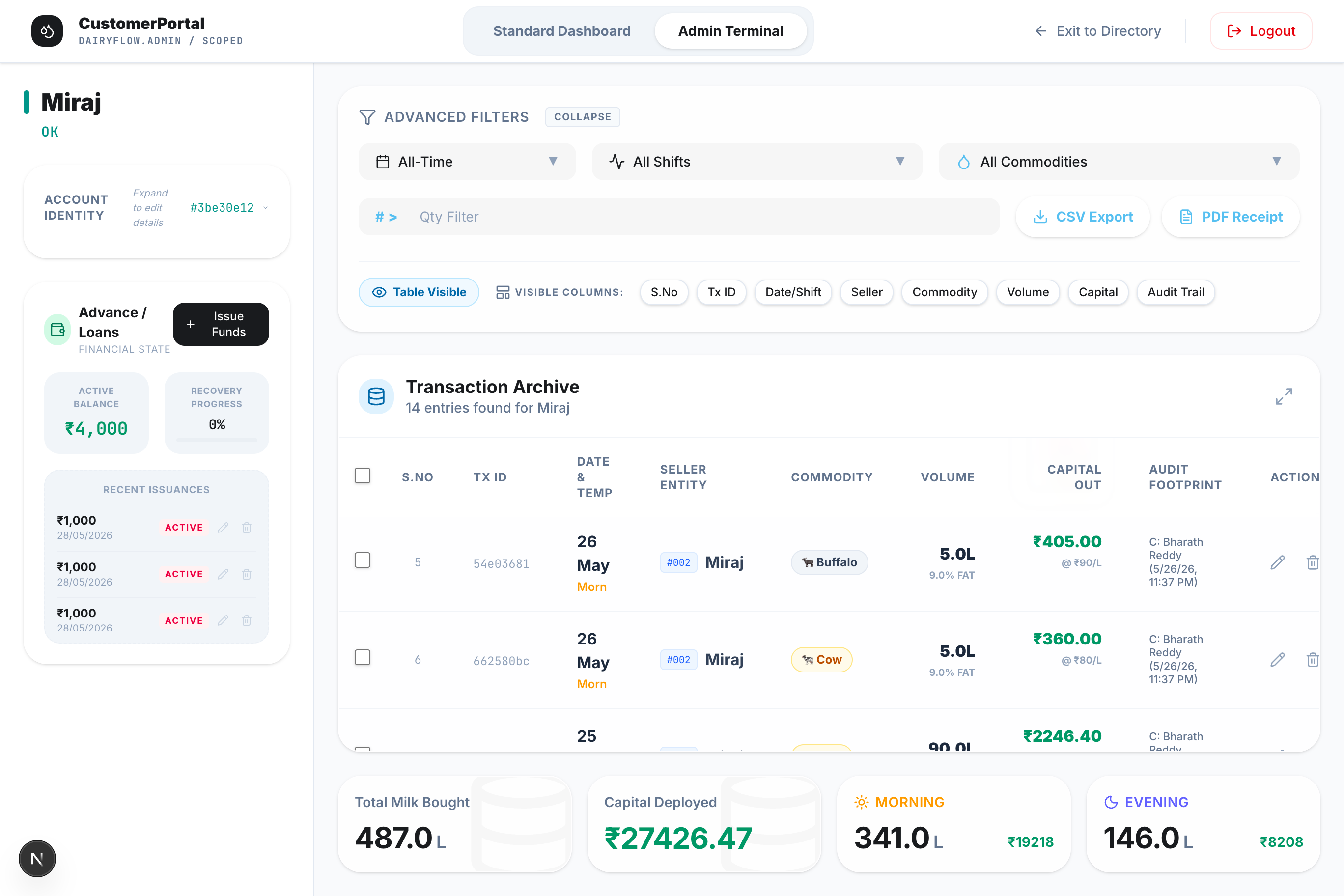The image size is (1344, 896).
Task: Click the Recovery Progress bar
Action: (x=217, y=440)
